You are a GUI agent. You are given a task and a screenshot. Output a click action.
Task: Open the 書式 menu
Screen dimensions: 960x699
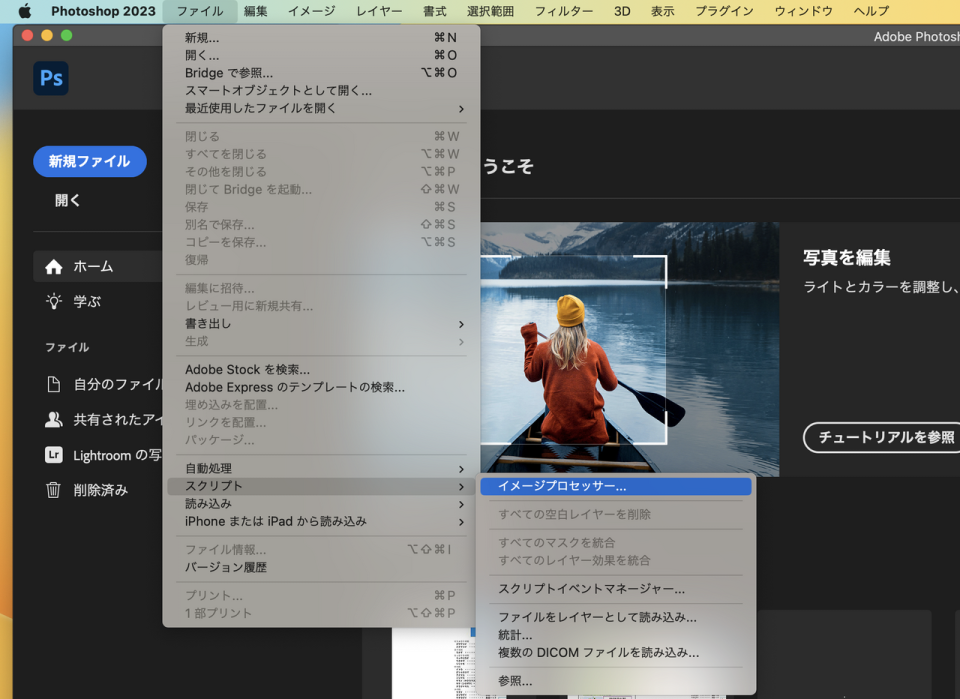tap(435, 11)
